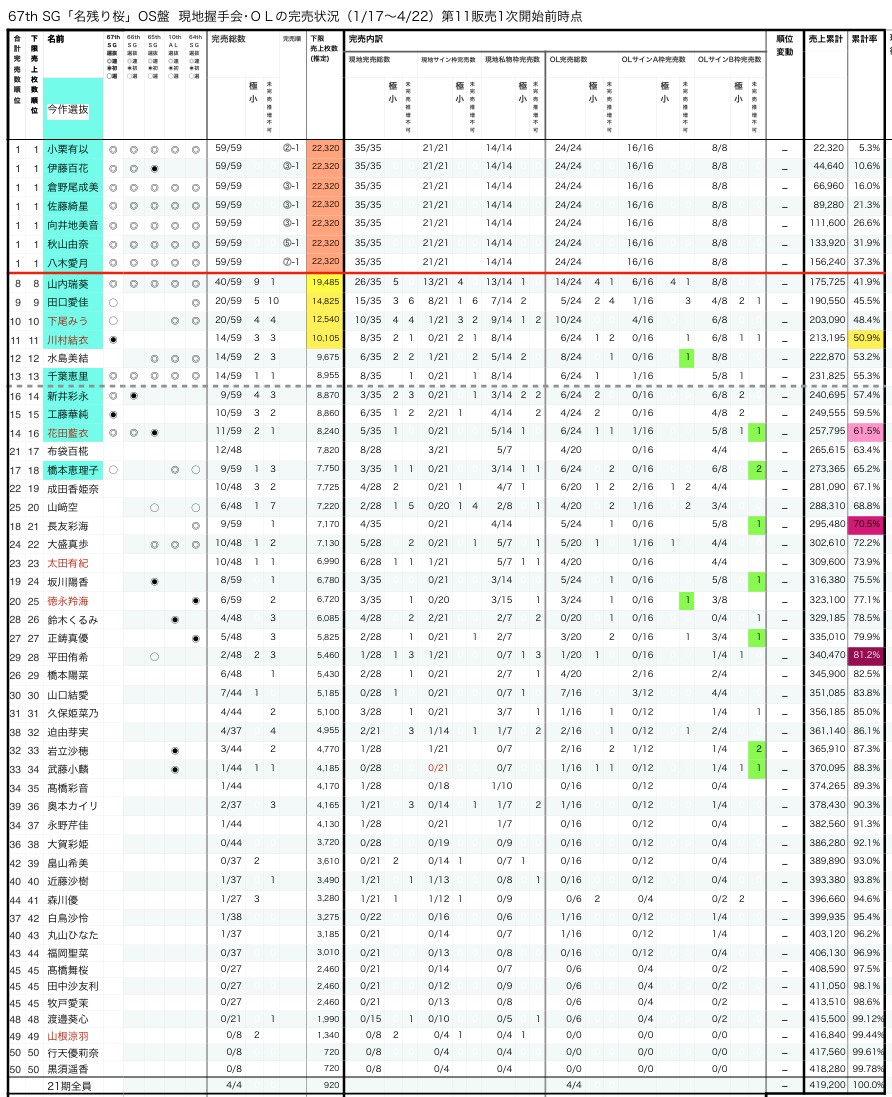Click the filled circle in 坂川陽香's row
This screenshot has height=1097, width=892.
154,581
